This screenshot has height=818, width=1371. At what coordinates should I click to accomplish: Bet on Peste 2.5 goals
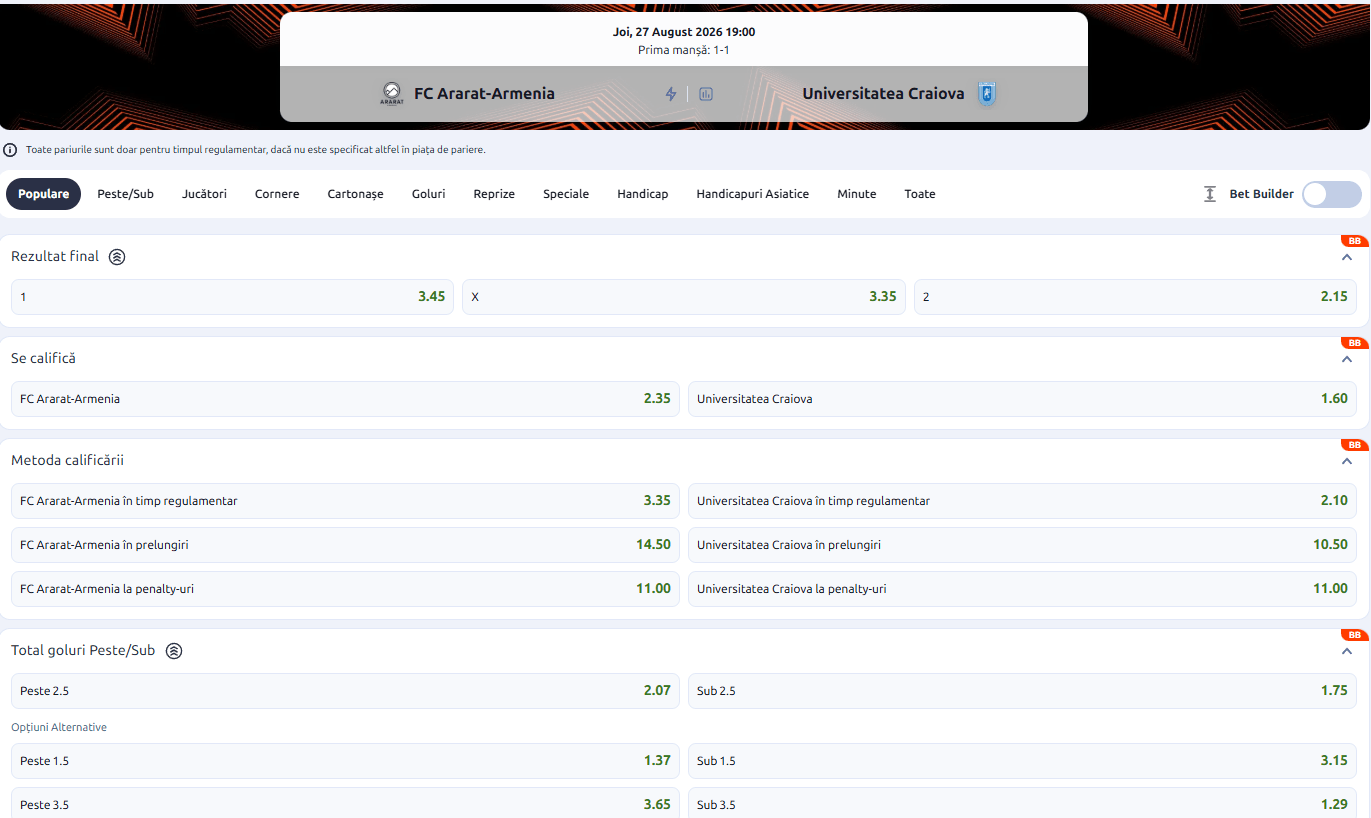[345, 691]
